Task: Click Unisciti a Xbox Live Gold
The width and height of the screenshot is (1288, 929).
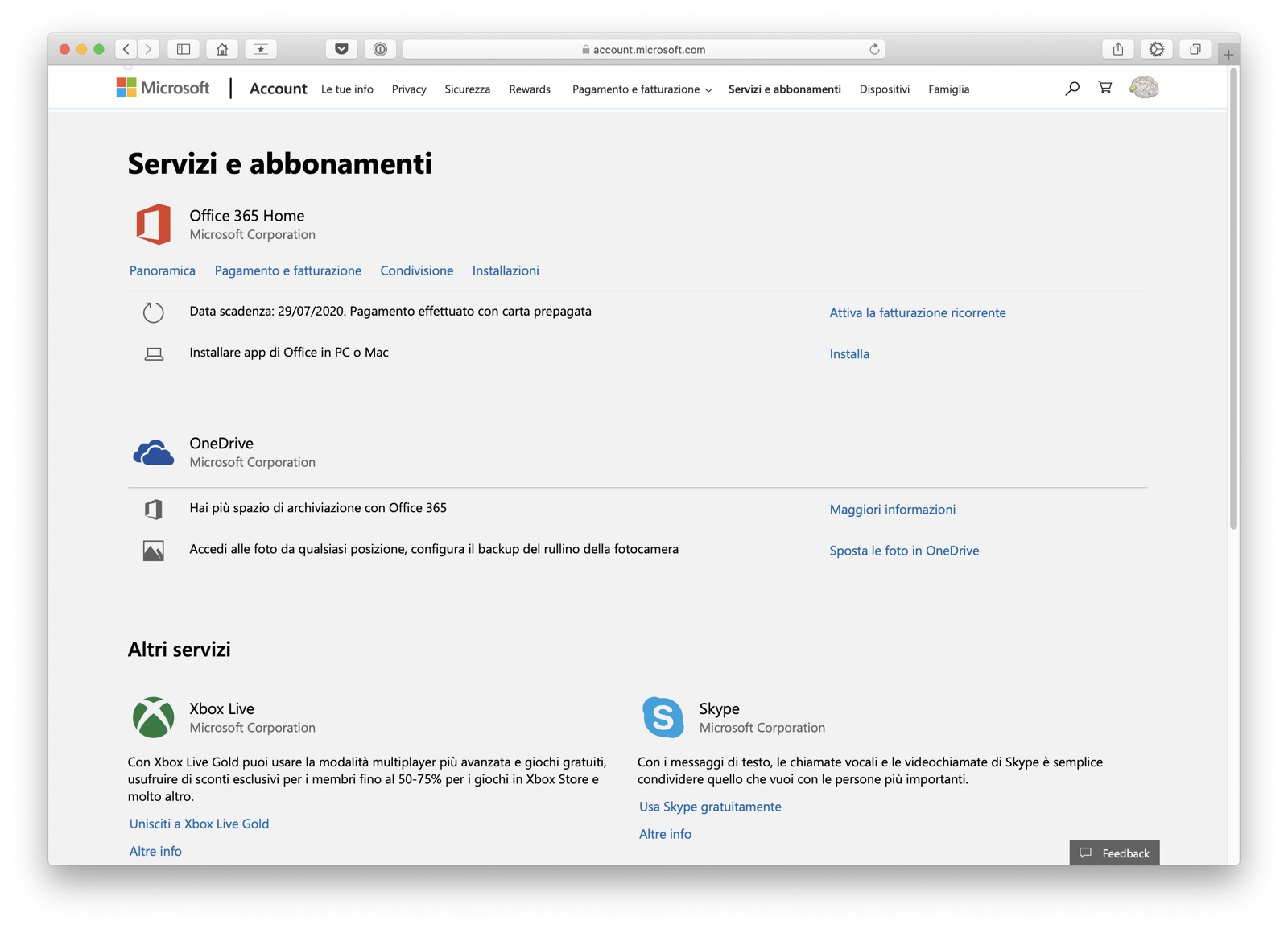Action: pos(199,824)
